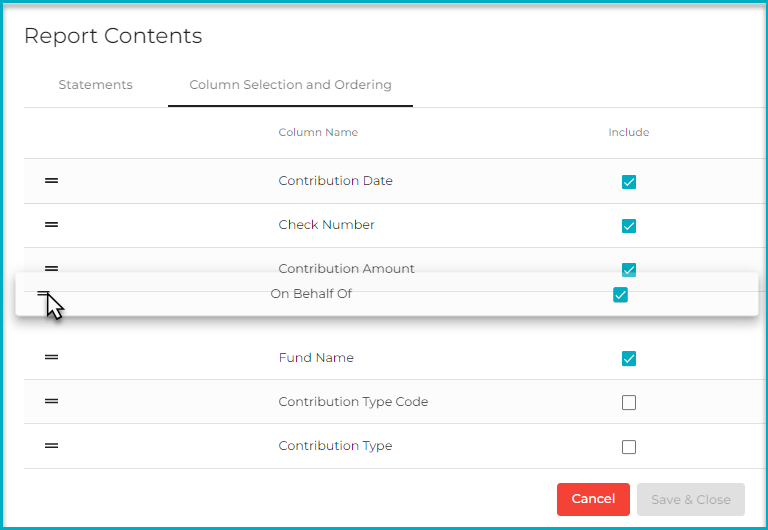This screenshot has height=530, width=768.
Task: Check Include for Contribution Type
Action: click(629, 447)
